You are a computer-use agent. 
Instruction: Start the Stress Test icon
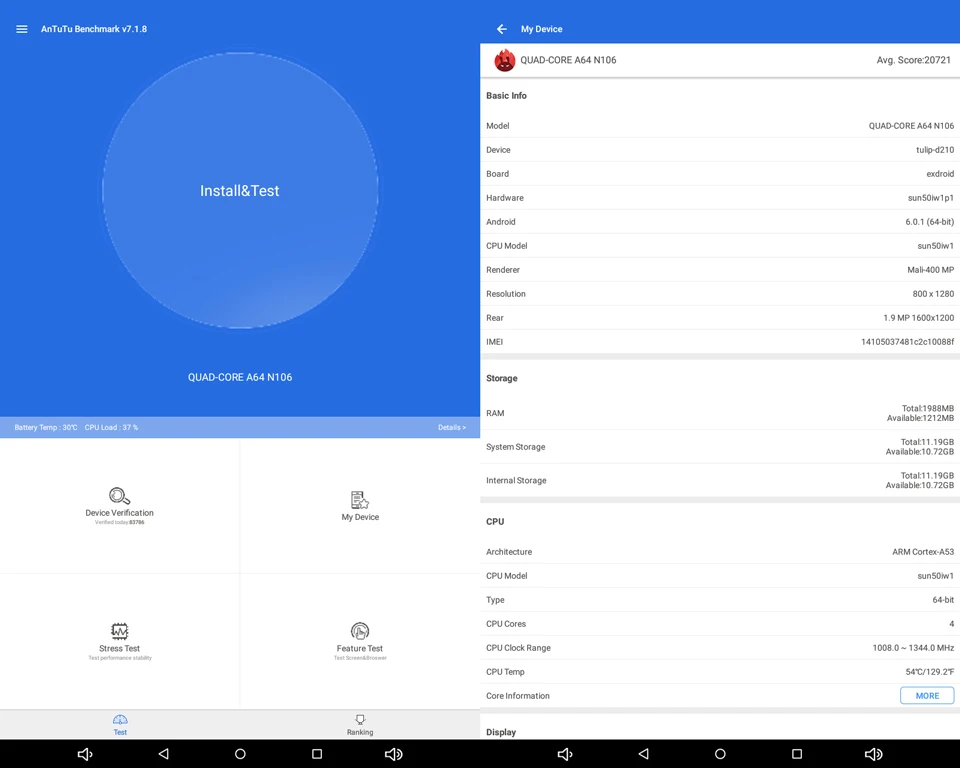coord(119,631)
